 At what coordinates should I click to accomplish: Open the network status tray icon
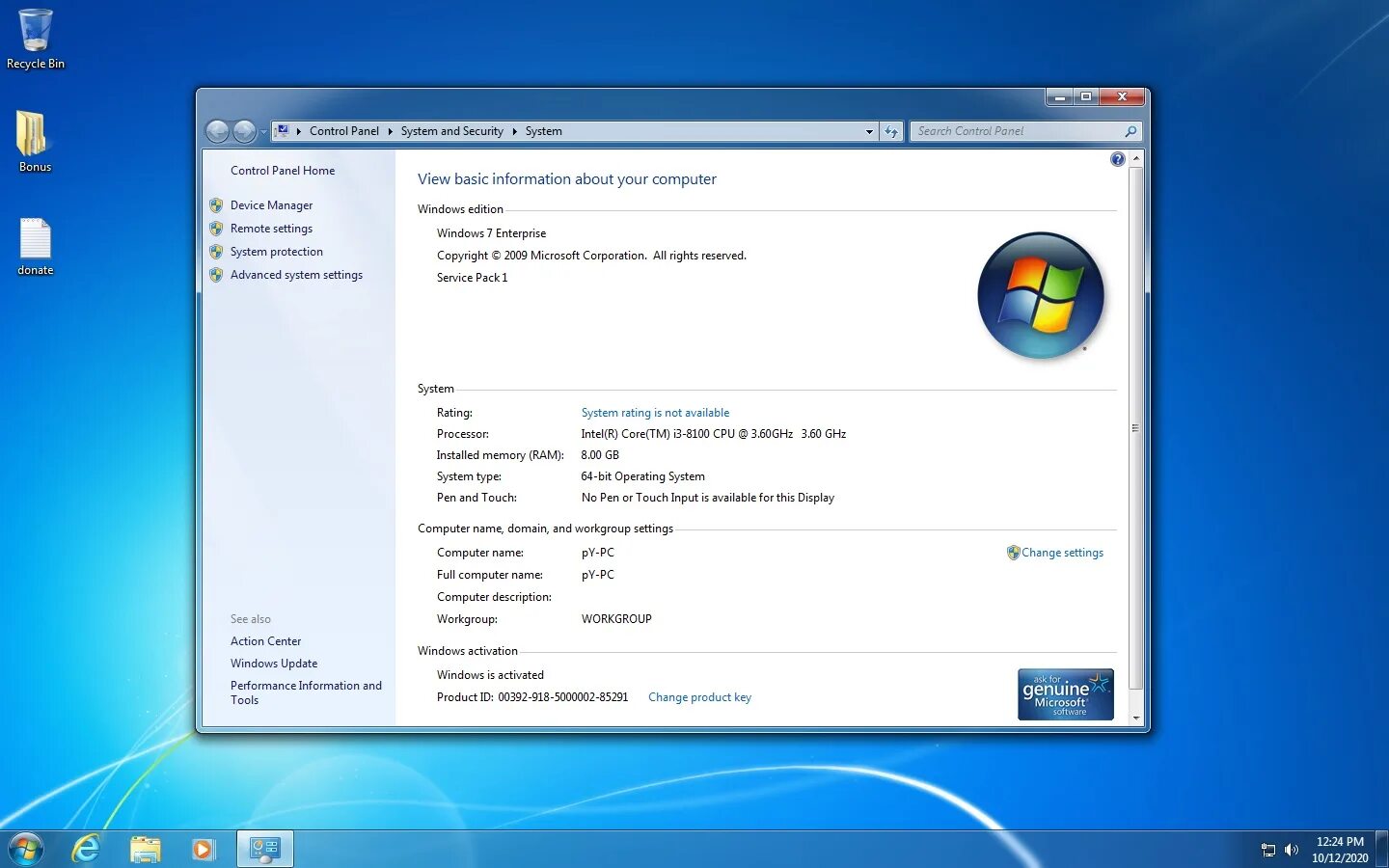[1268, 850]
